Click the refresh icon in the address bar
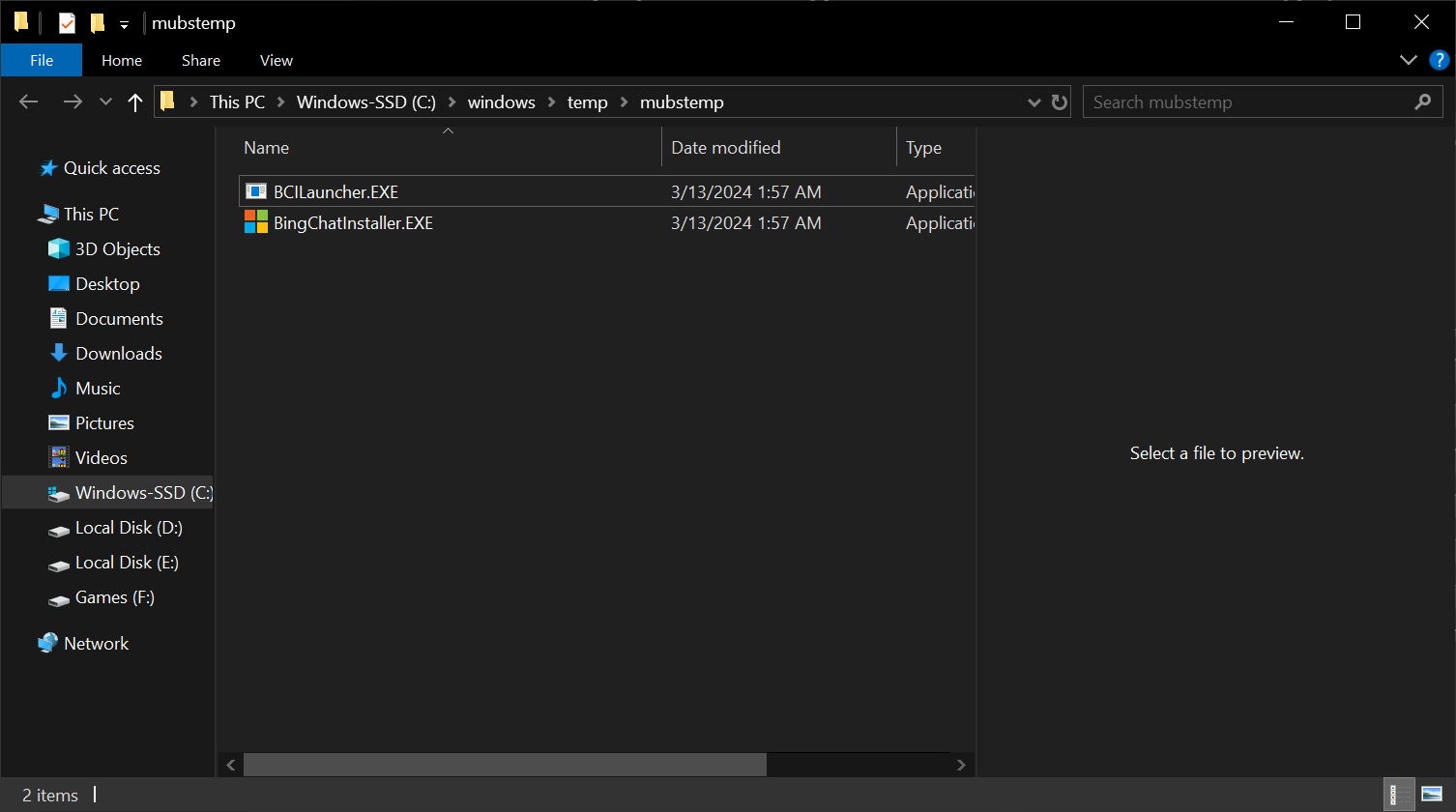Screen dimensions: 1456x812 pyautogui.click(x=1058, y=101)
